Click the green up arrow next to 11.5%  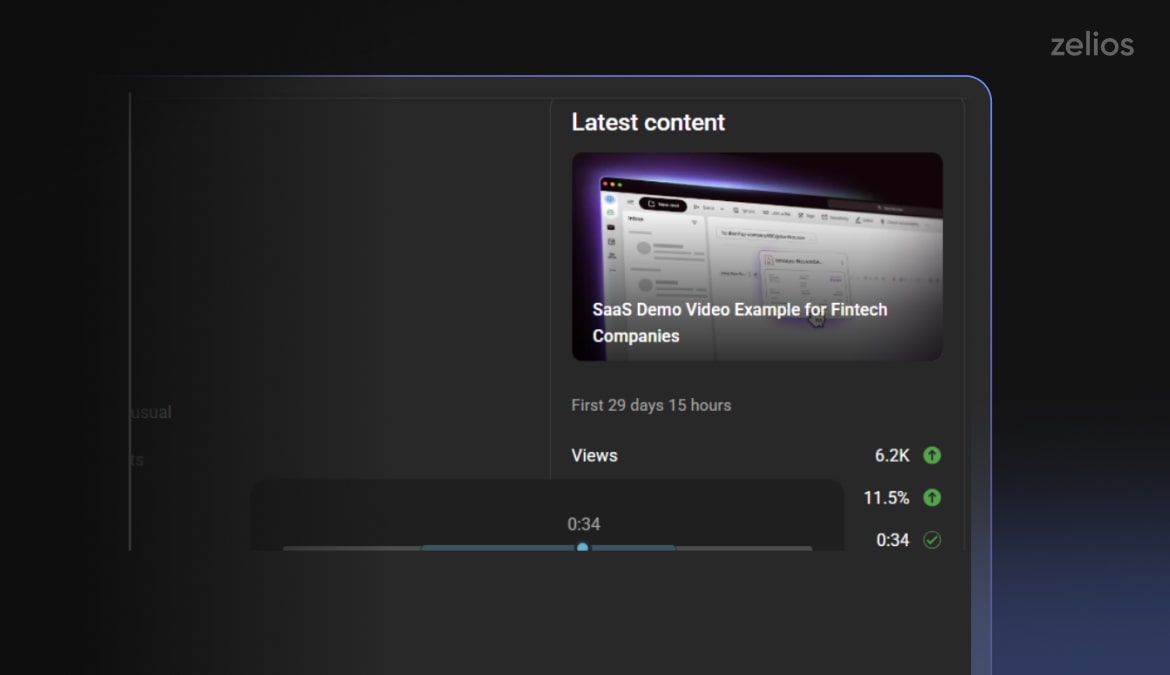pyautogui.click(x=930, y=497)
